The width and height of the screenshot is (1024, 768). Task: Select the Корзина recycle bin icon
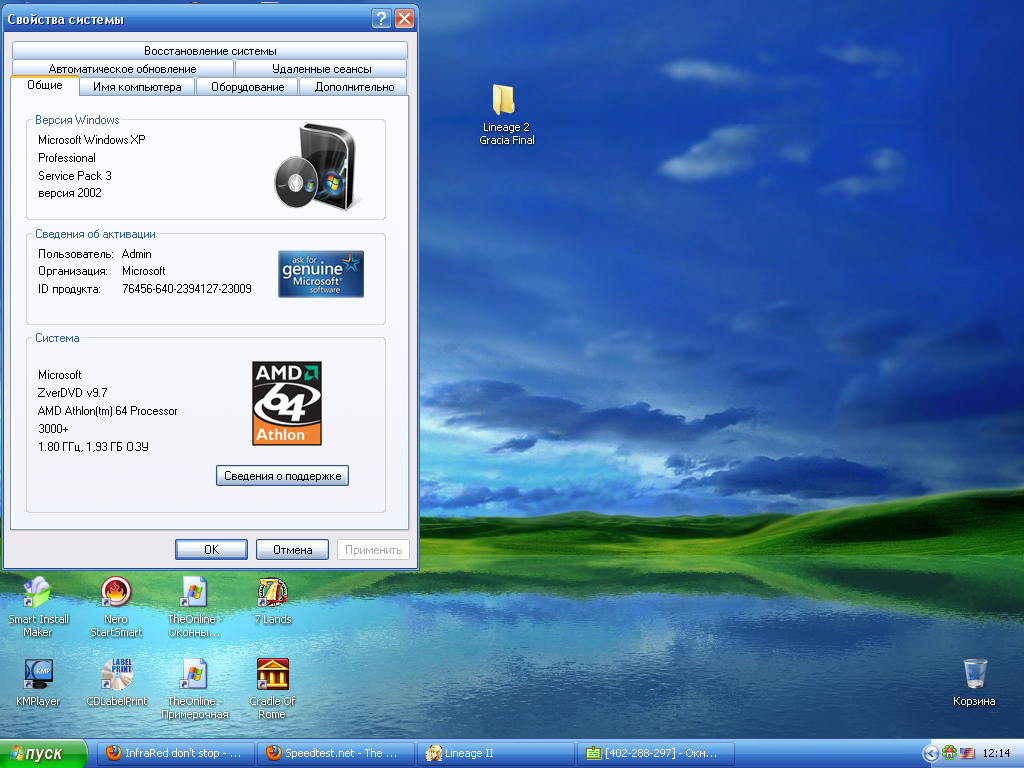(x=974, y=673)
